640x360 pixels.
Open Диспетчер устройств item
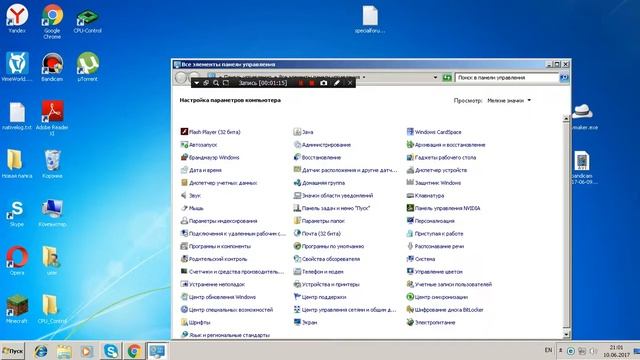click(x=437, y=170)
